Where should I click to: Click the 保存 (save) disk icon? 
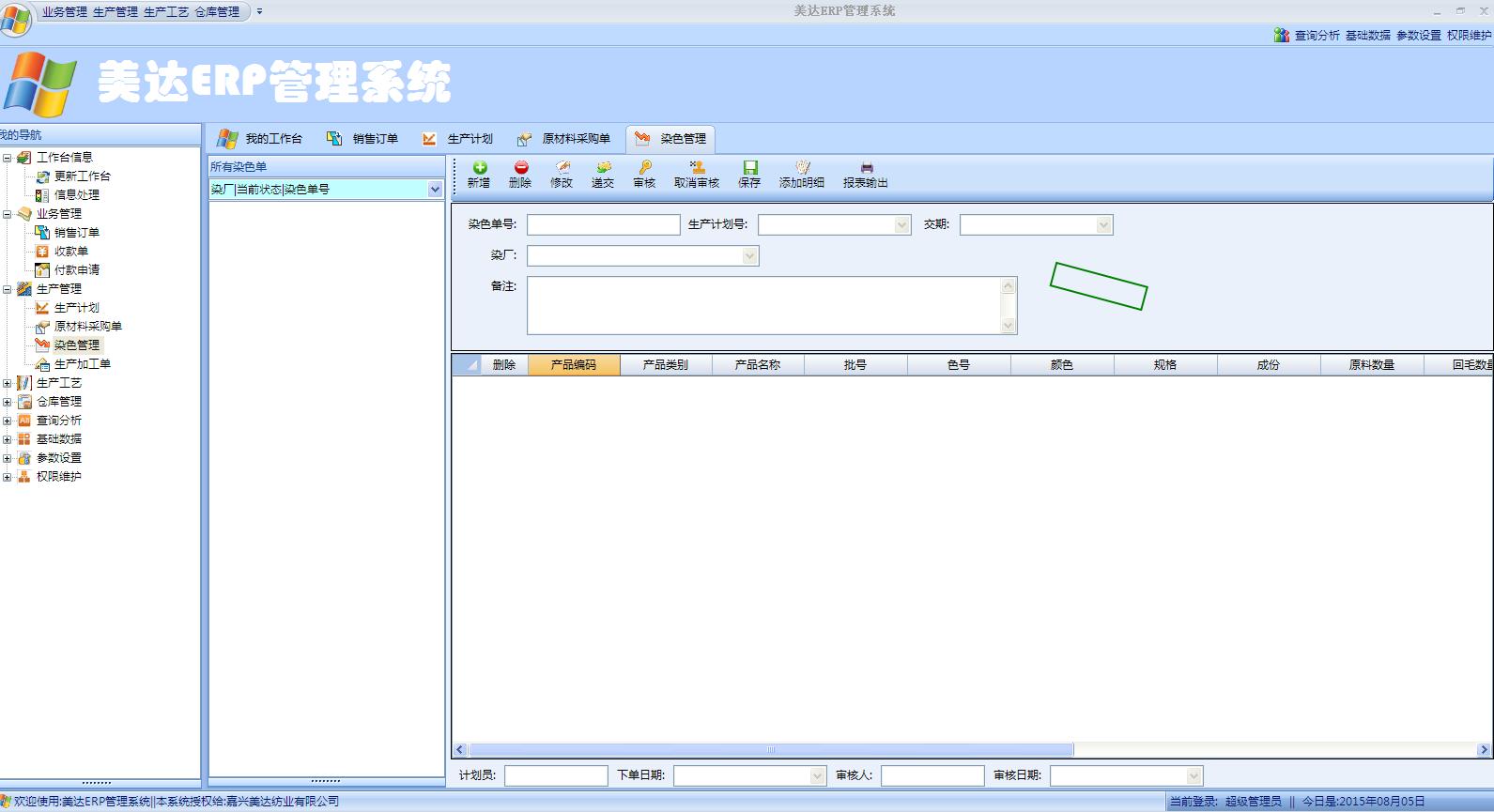pos(749,167)
